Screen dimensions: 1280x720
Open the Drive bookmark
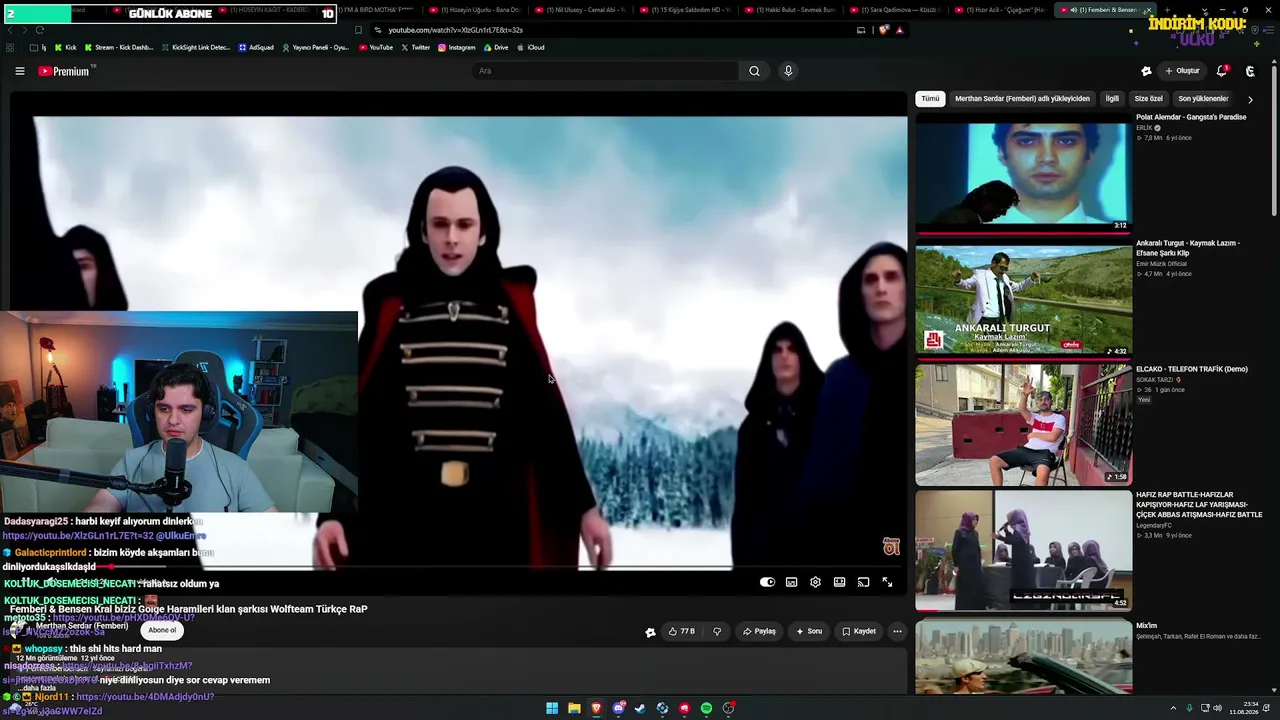496,47
